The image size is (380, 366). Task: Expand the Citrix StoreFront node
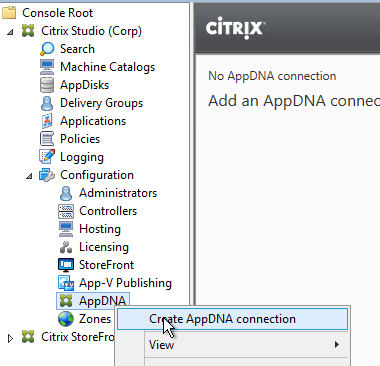(x=10, y=338)
